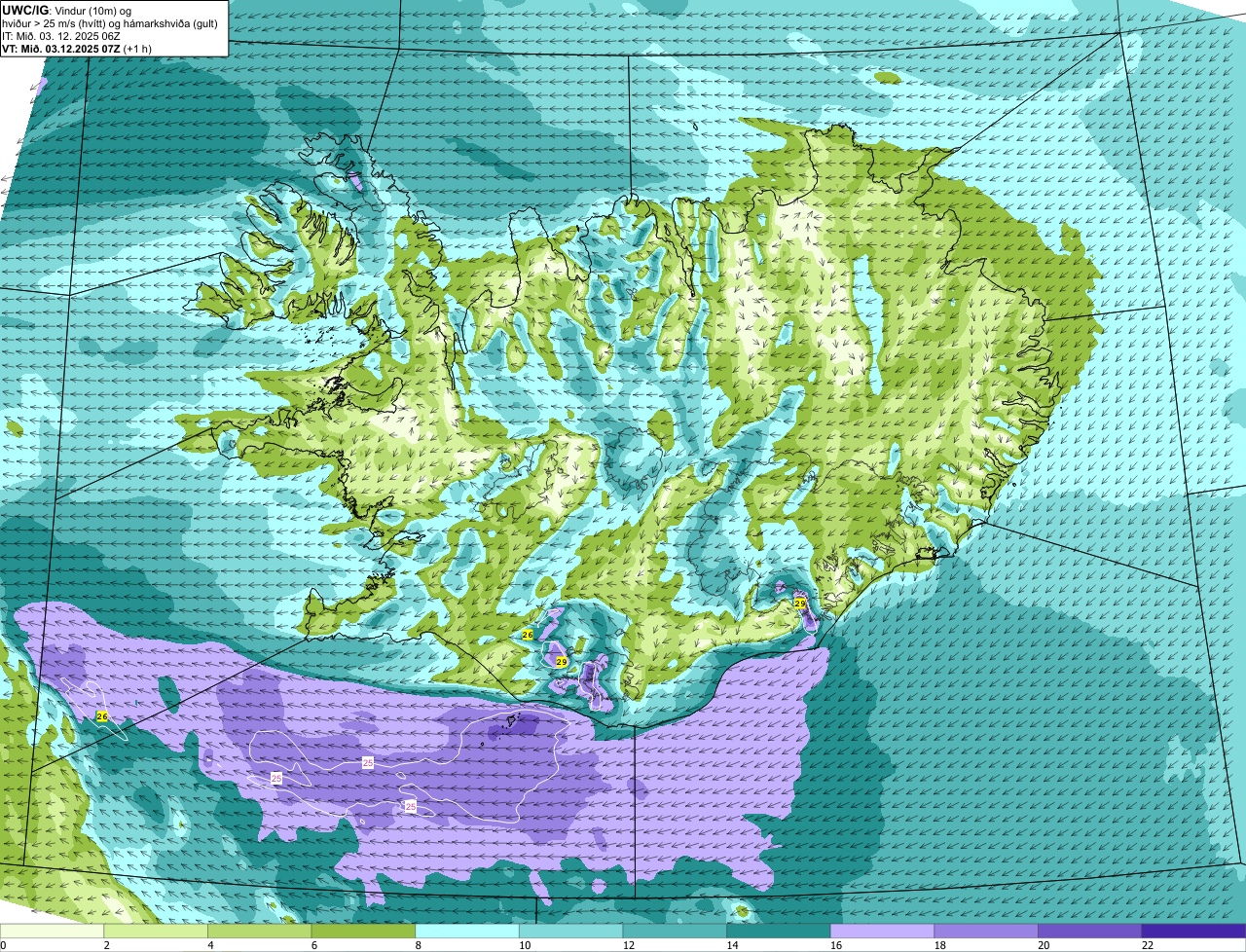Viewport: 1246px width, 952px height.
Task: Click the text "hviður > 25 m/s (hvítt) og hámarkshviða (gult)"
Action: (x=110, y=22)
